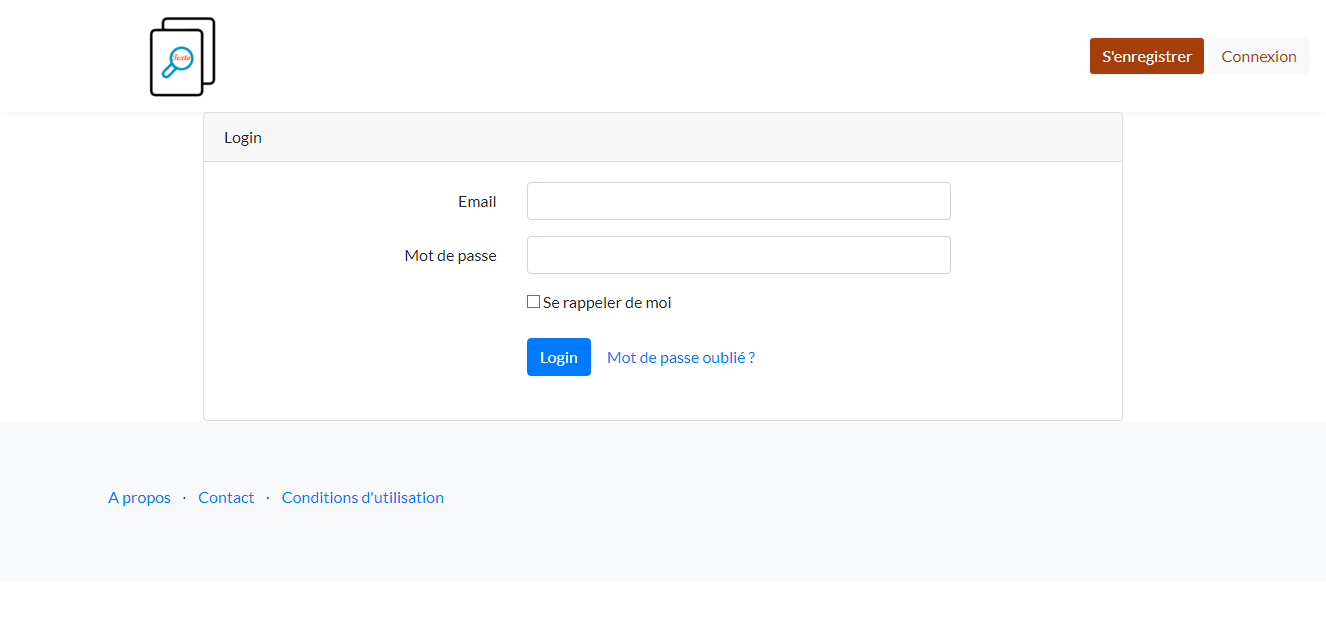Click the grey Login card header bar
The image size is (1326, 627).
[x=663, y=137]
